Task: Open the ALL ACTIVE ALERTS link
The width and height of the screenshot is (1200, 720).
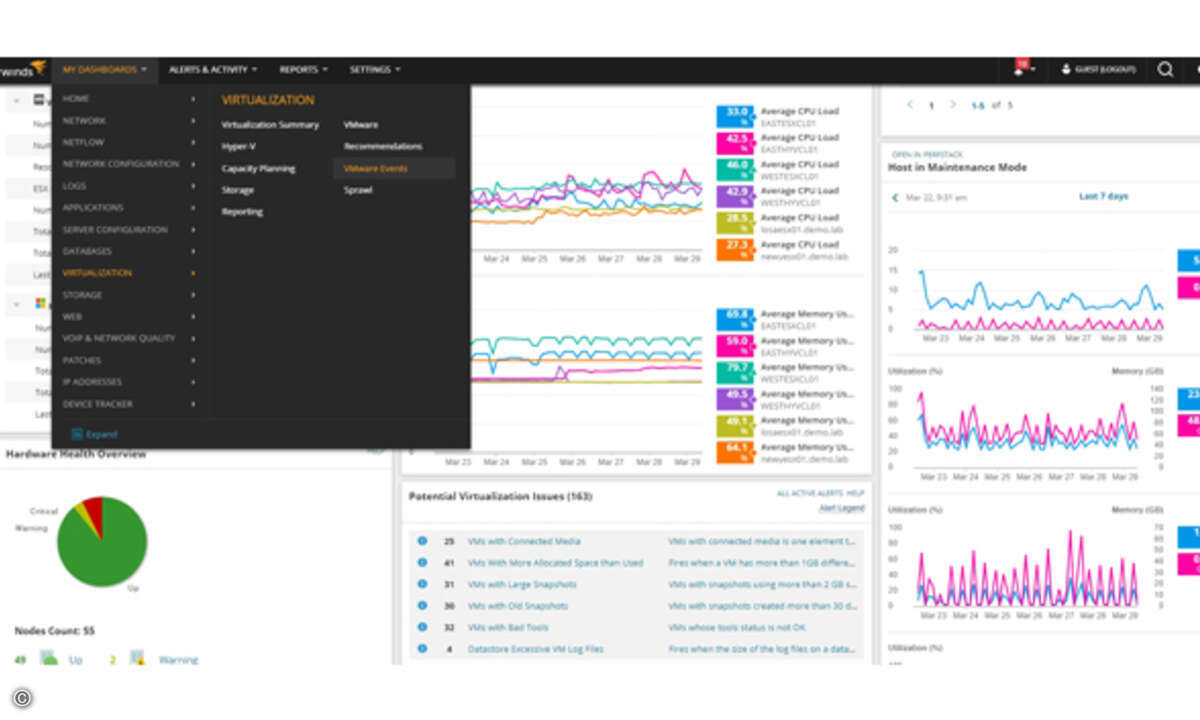Action: click(x=808, y=494)
